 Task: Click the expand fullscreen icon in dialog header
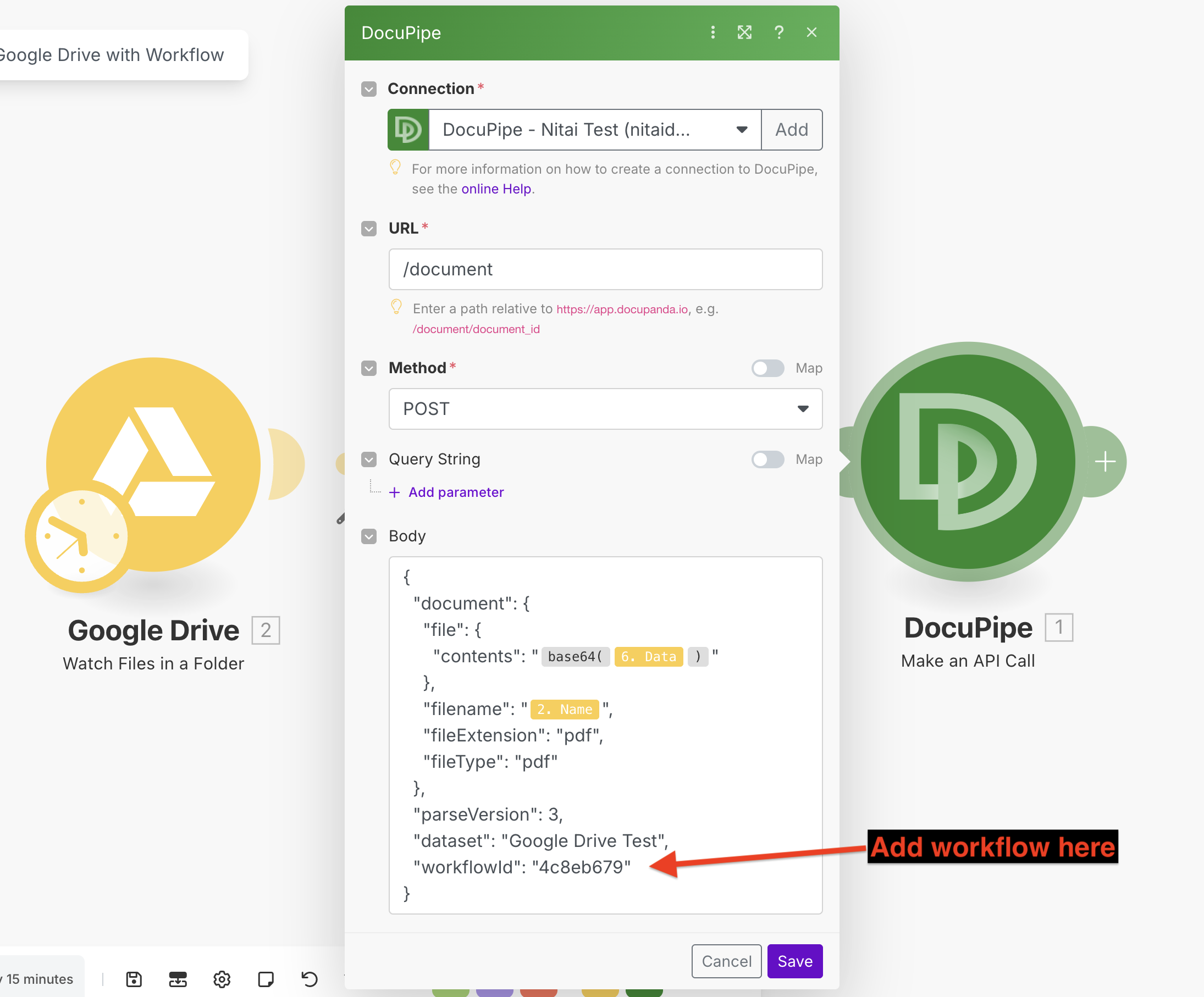(744, 32)
